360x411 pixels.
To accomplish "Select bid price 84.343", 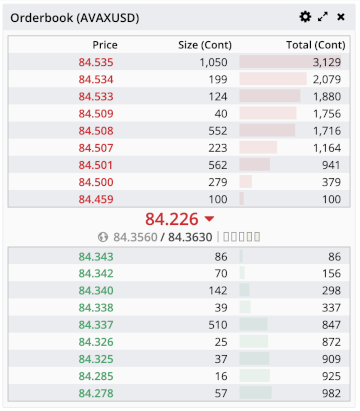I will tap(96, 256).
